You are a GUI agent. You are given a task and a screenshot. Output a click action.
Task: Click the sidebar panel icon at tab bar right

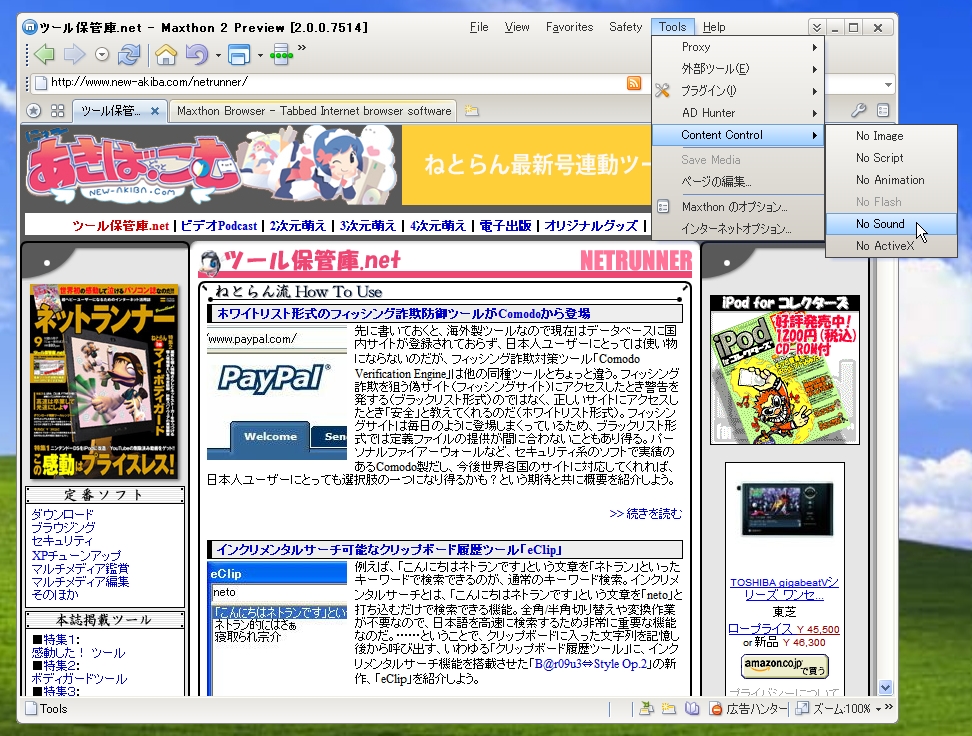(x=883, y=110)
